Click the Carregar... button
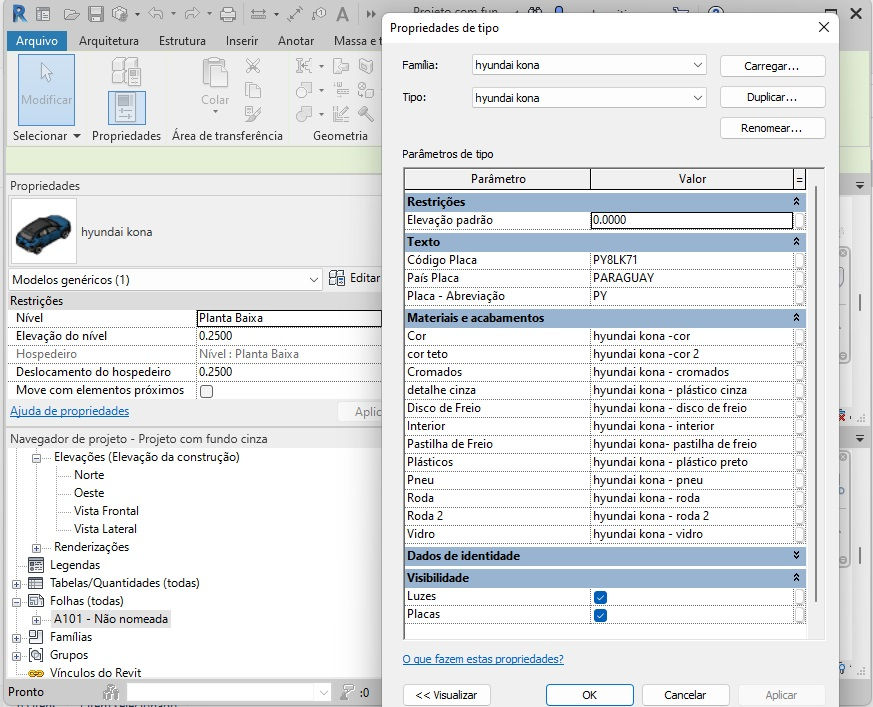 (x=772, y=66)
